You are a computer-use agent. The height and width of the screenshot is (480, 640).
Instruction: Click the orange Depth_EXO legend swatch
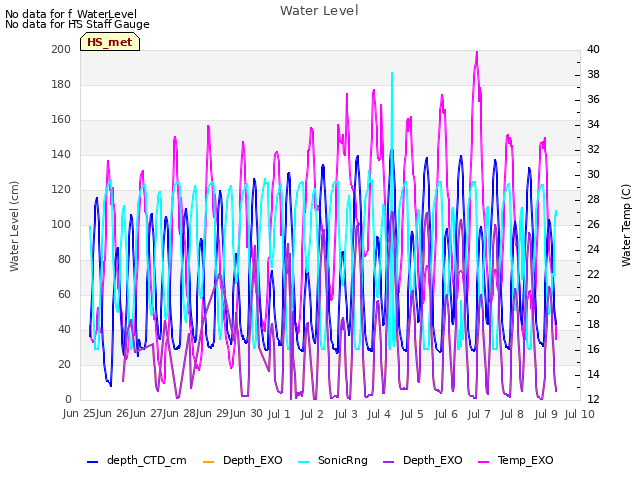click(x=208, y=461)
